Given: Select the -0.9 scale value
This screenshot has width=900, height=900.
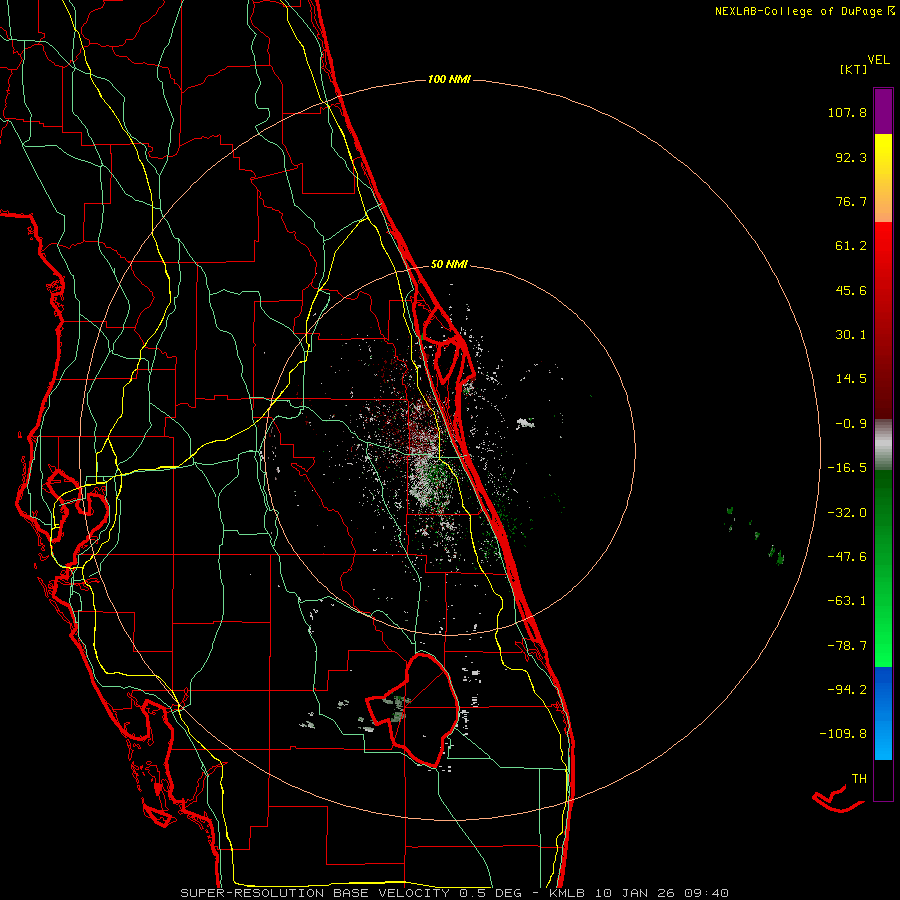Looking at the screenshot, I should click(851, 424).
